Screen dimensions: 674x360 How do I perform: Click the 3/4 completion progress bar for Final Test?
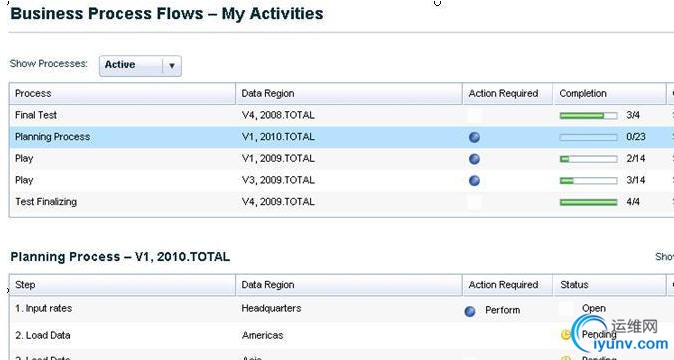[x=588, y=116]
